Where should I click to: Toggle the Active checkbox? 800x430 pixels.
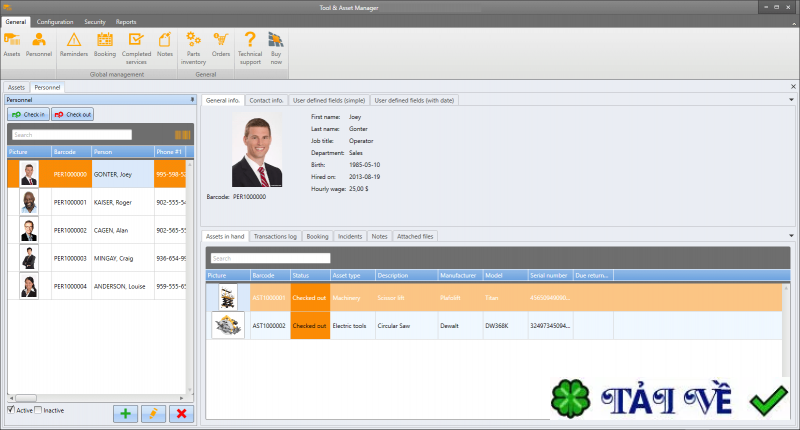[11, 409]
